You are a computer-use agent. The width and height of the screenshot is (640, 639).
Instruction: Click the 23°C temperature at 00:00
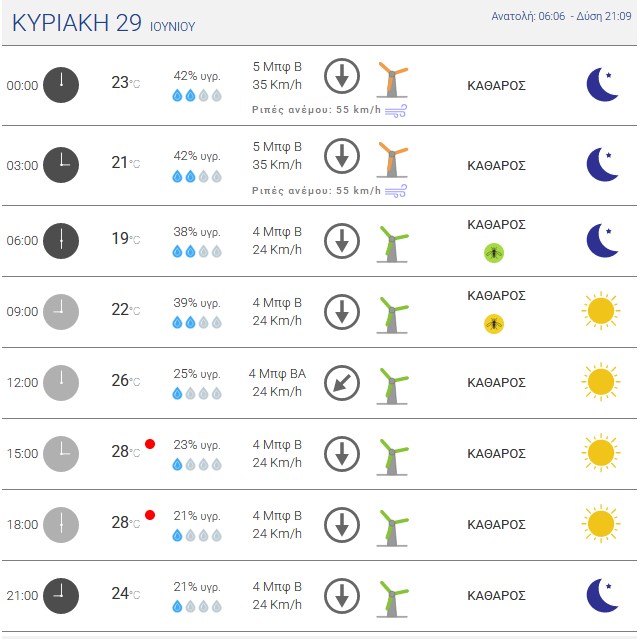pyautogui.click(x=126, y=83)
